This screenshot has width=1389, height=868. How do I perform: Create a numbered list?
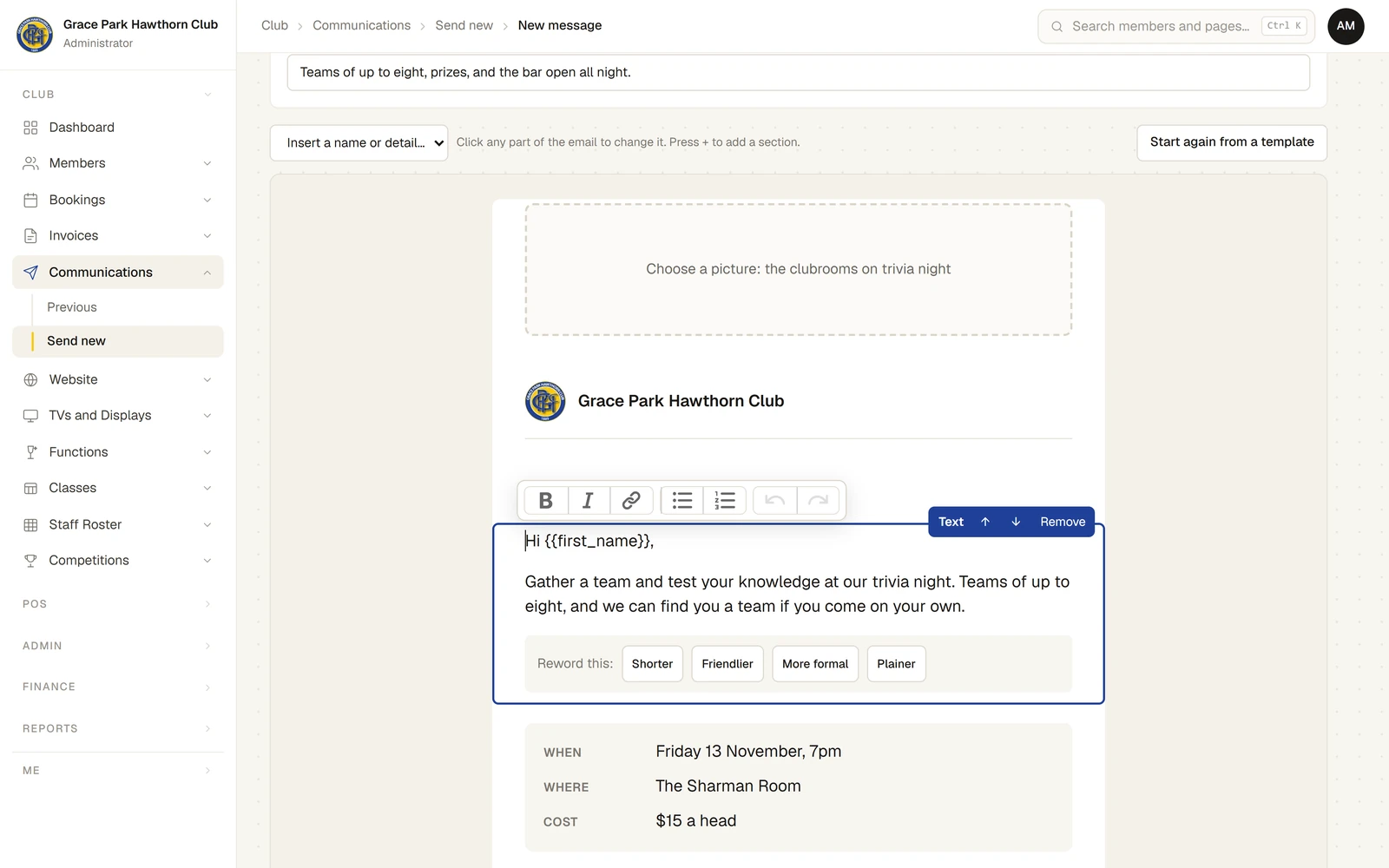[x=725, y=500]
